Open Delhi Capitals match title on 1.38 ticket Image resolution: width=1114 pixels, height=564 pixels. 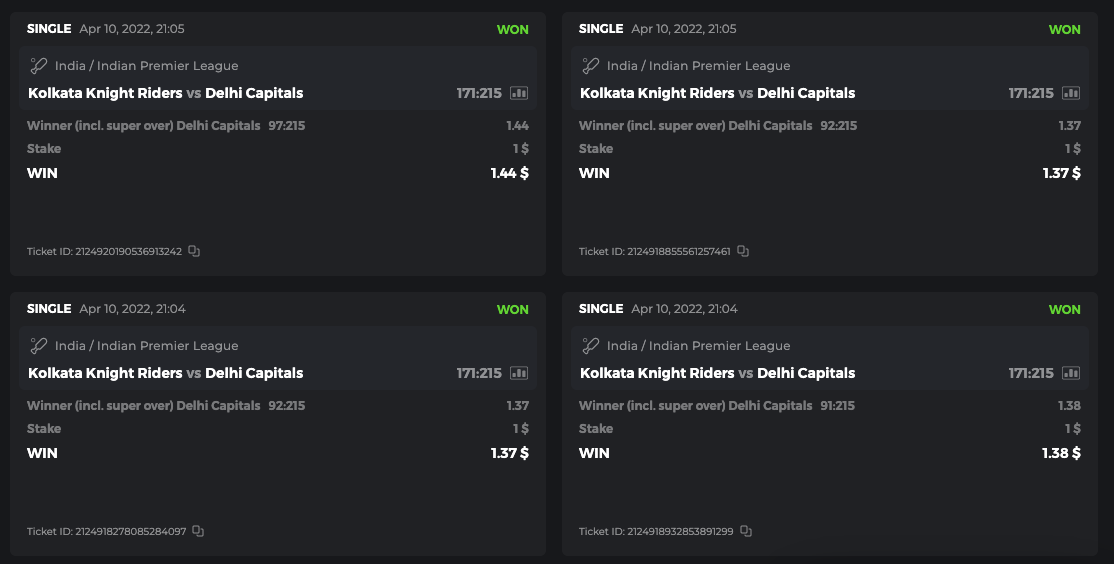coord(806,373)
